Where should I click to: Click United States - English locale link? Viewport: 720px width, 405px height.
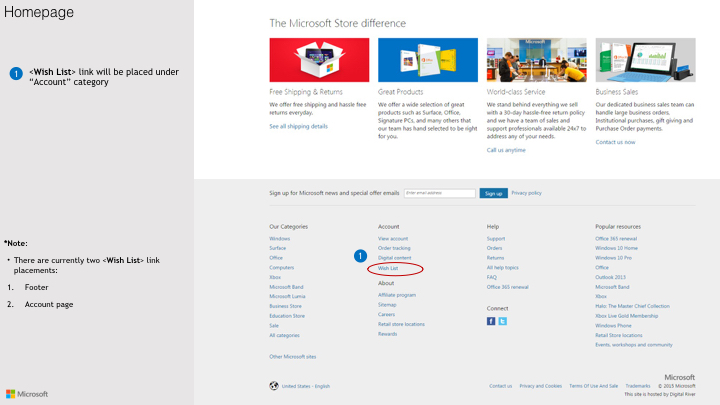click(306, 386)
